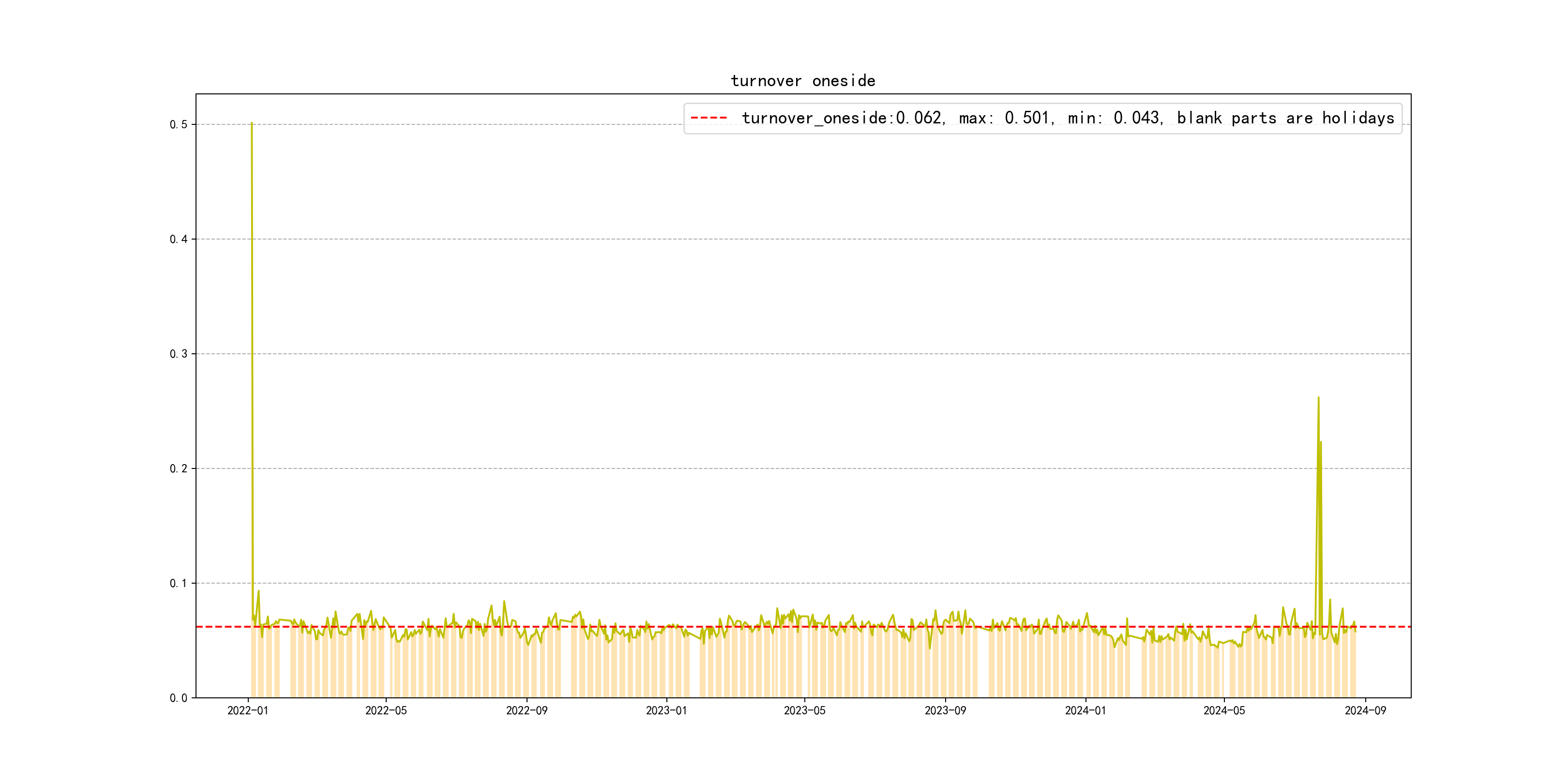Click the 2024-05 x-axis tick label
Viewport: 1568px width, 784px height.
1224,711
